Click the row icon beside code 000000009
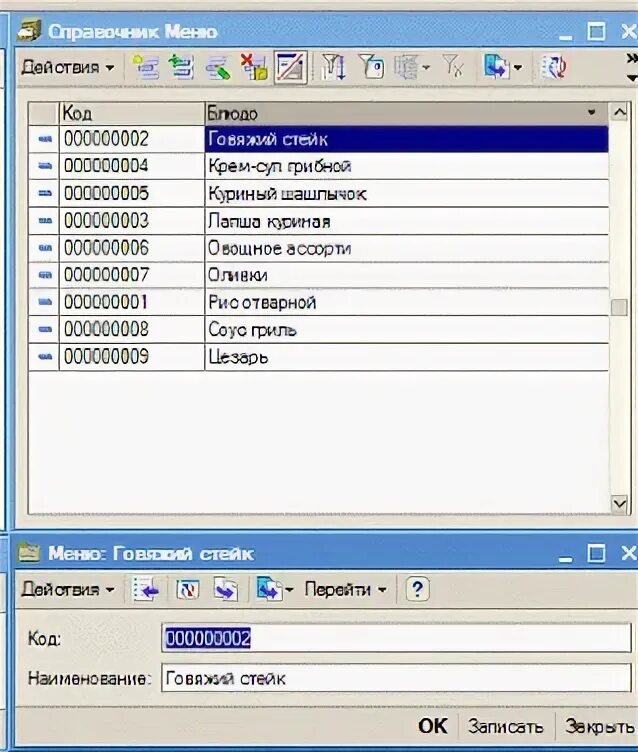This screenshot has height=752, width=638. 45,356
